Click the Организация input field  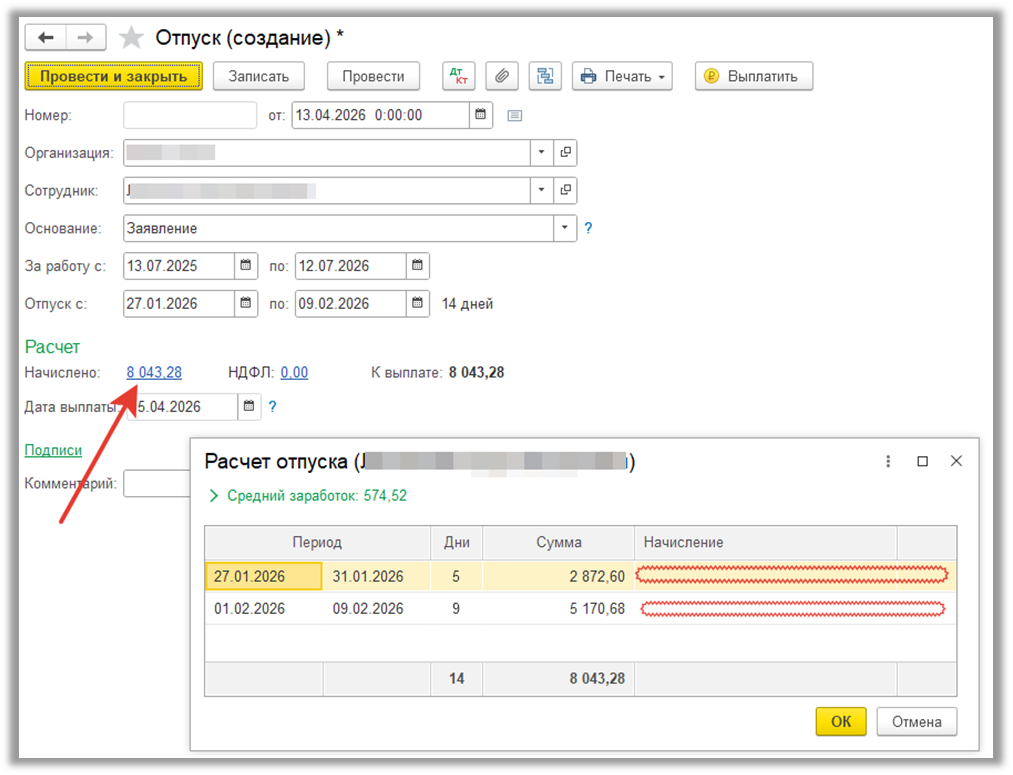coord(326,152)
